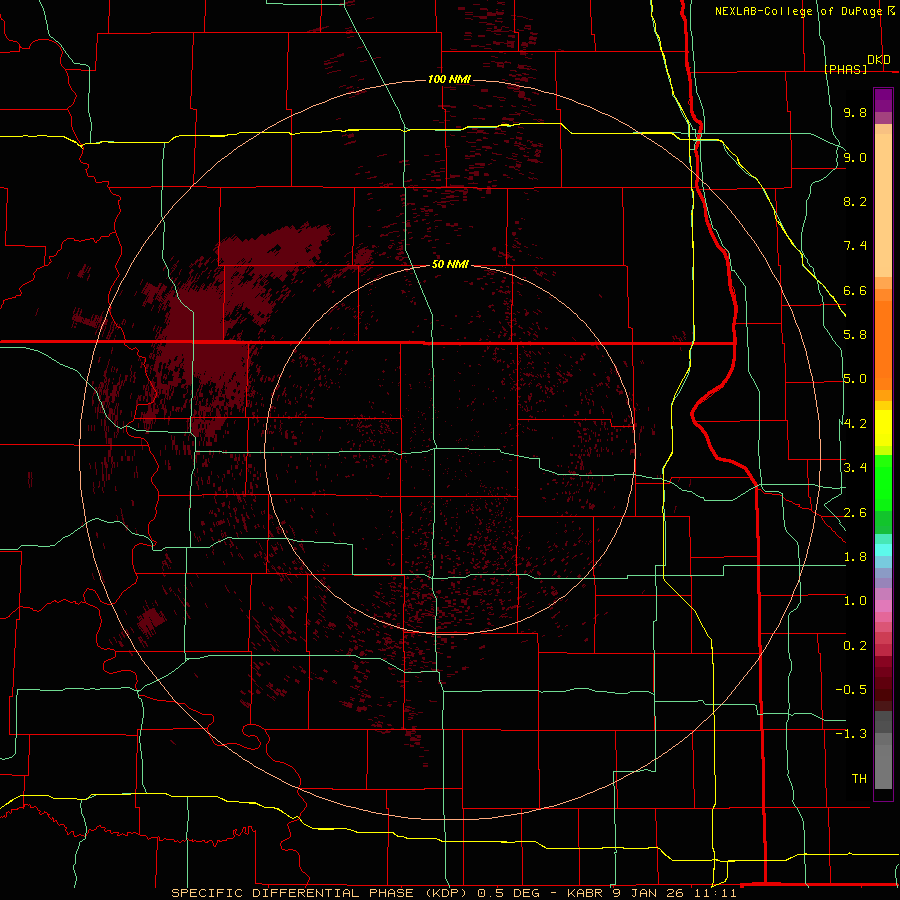Click the '[PHAS]' units label
The width and height of the screenshot is (900, 900).
(x=845, y=69)
